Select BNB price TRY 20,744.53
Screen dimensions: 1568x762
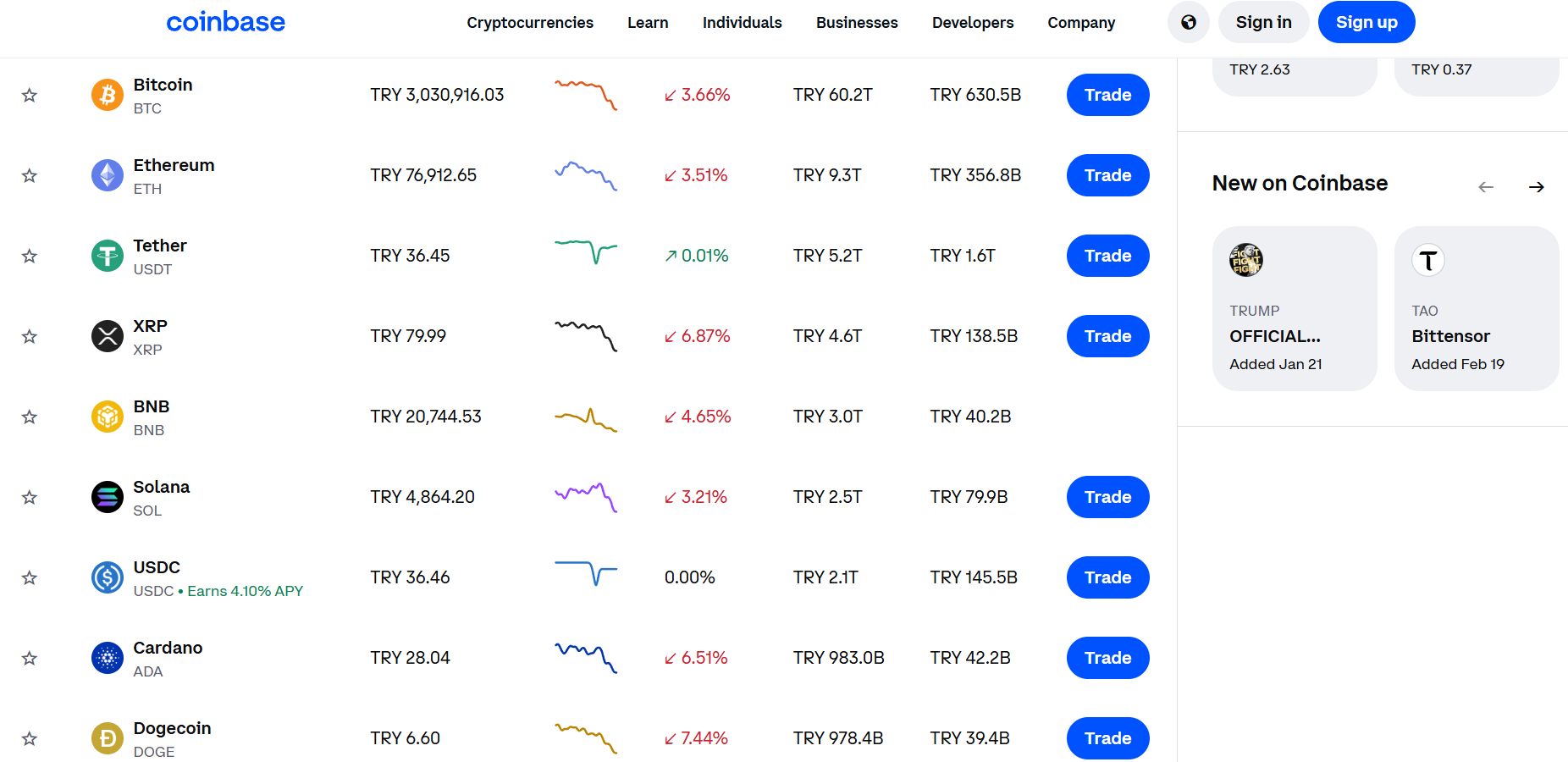426,417
